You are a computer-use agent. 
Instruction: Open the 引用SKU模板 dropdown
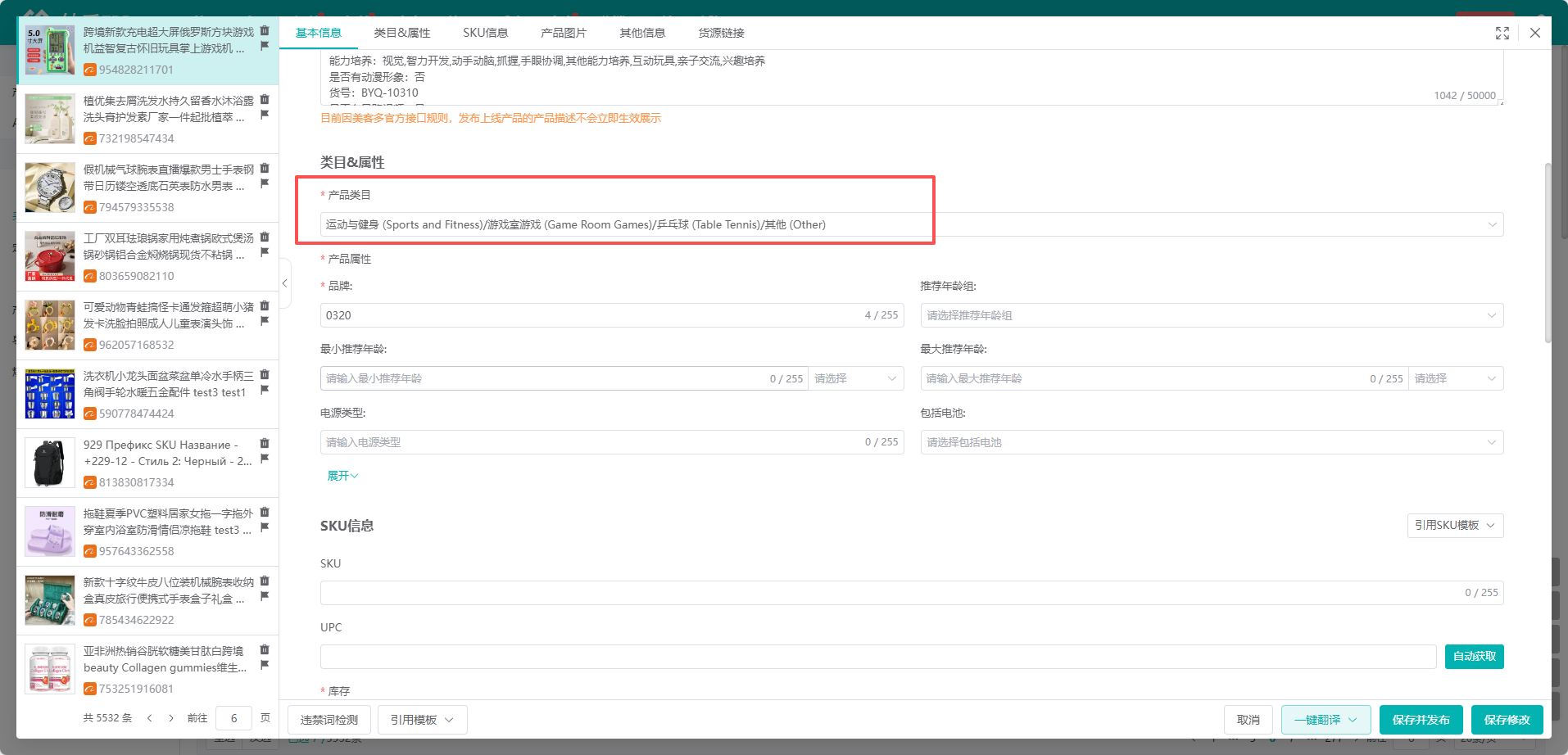pyautogui.click(x=1455, y=525)
